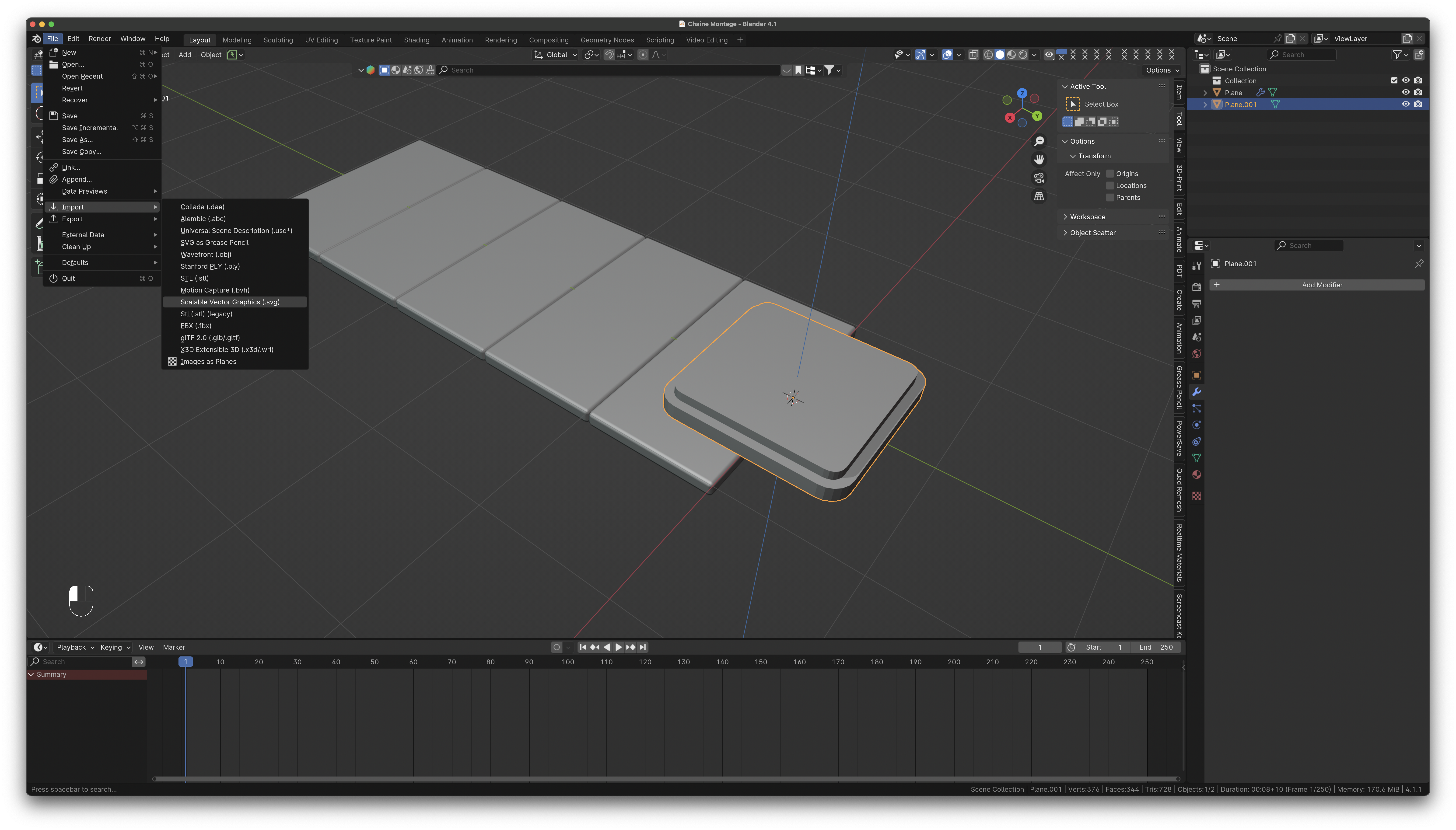
Task: Open the Global transform orientation dropdown
Action: [556, 55]
